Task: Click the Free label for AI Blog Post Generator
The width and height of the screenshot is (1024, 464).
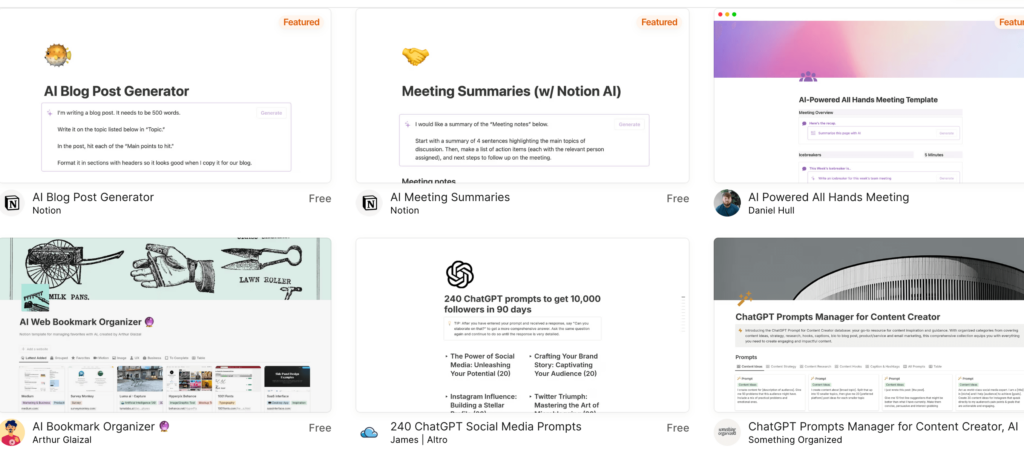Action: coord(320,199)
